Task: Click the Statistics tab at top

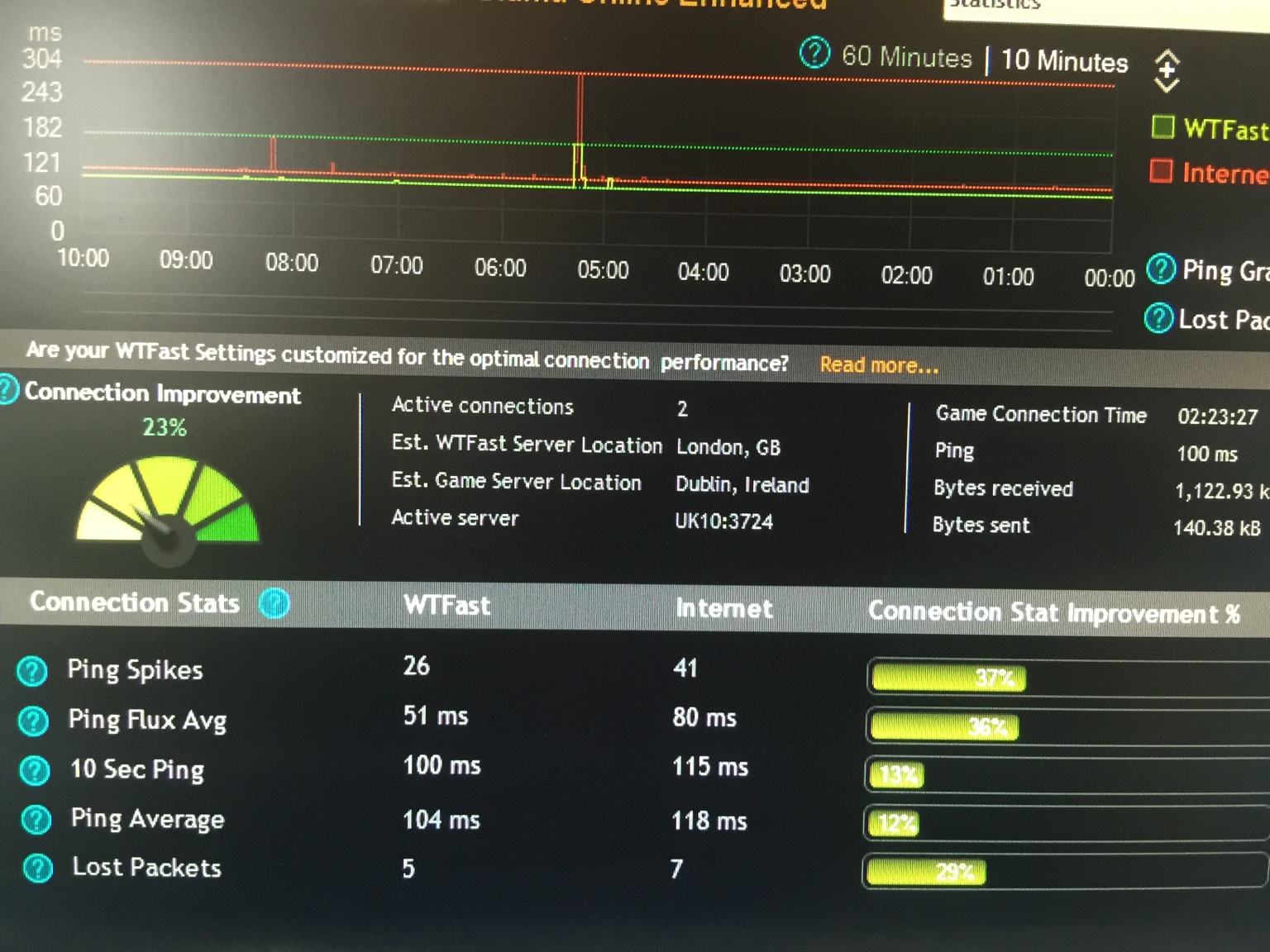Action: tap(995, 4)
